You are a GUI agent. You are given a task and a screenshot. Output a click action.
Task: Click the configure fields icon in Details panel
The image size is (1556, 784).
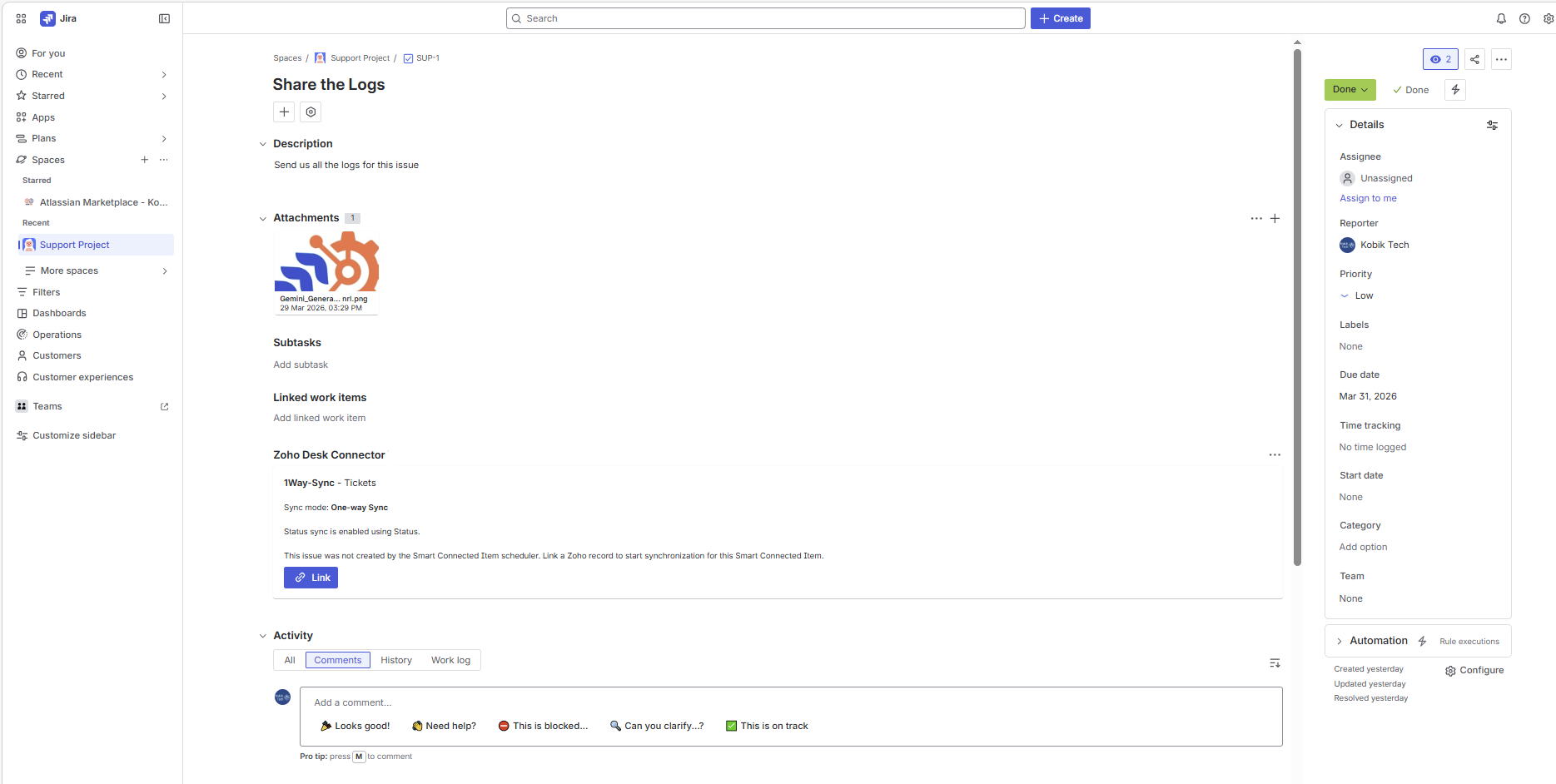[1492, 125]
